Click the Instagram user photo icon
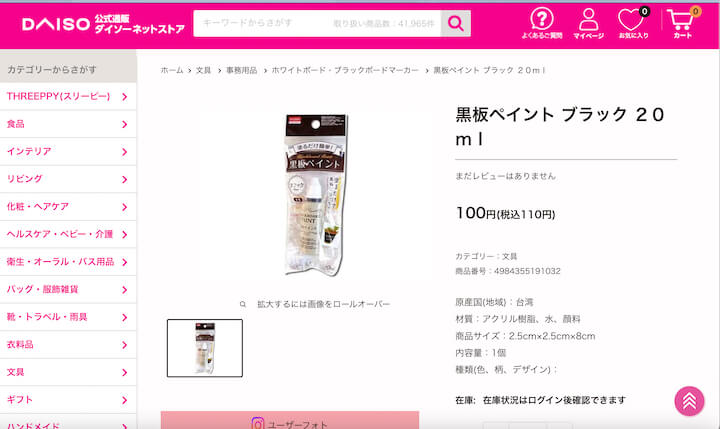 tap(258, 423)
